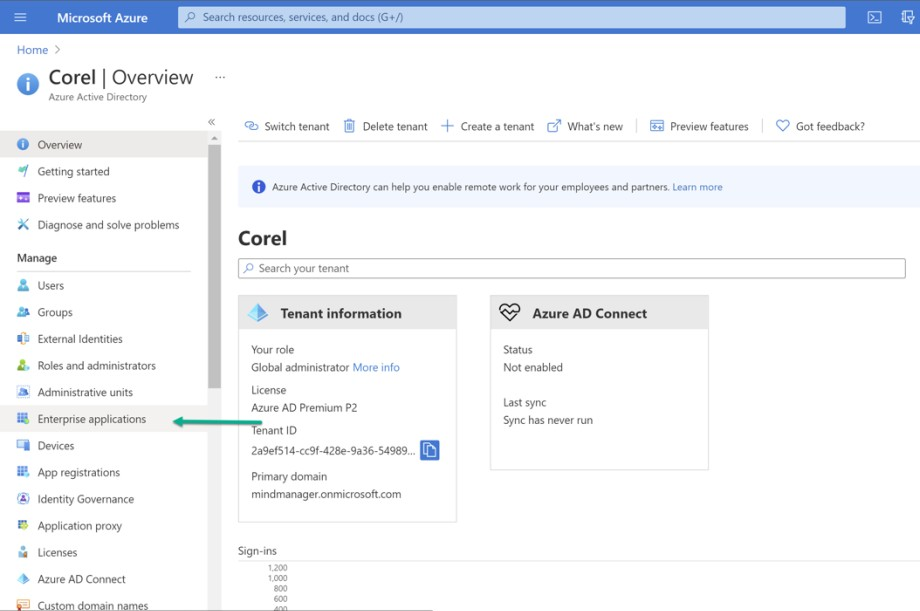Click the Getting started rocket icon

click(23, 171)
